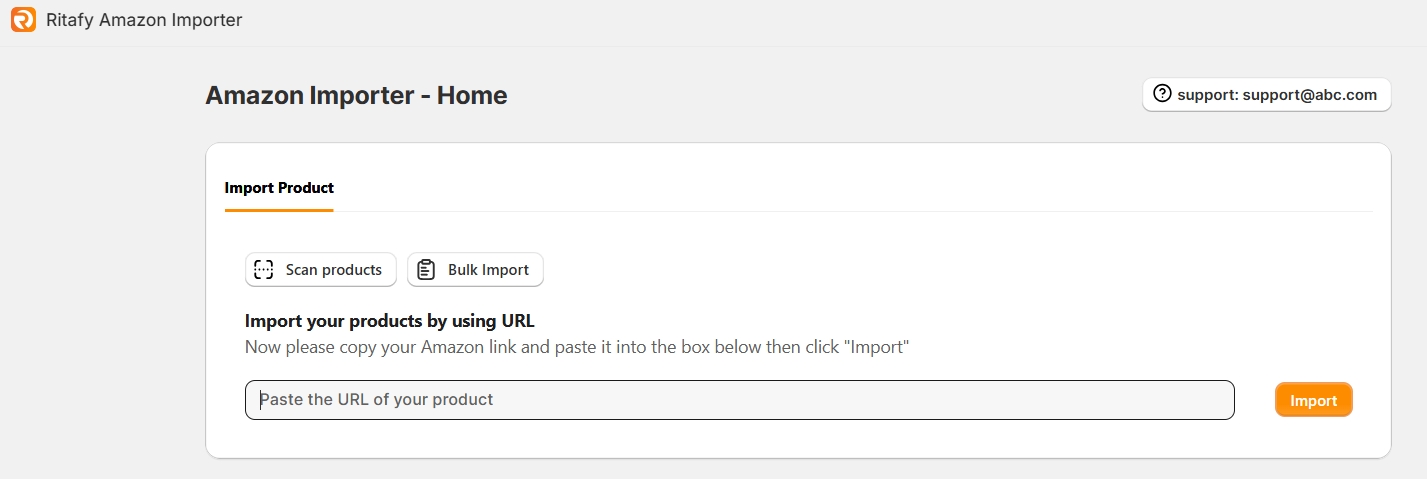
Task: Click the copy your Amazon link instruction text
Action: point(576,348)
